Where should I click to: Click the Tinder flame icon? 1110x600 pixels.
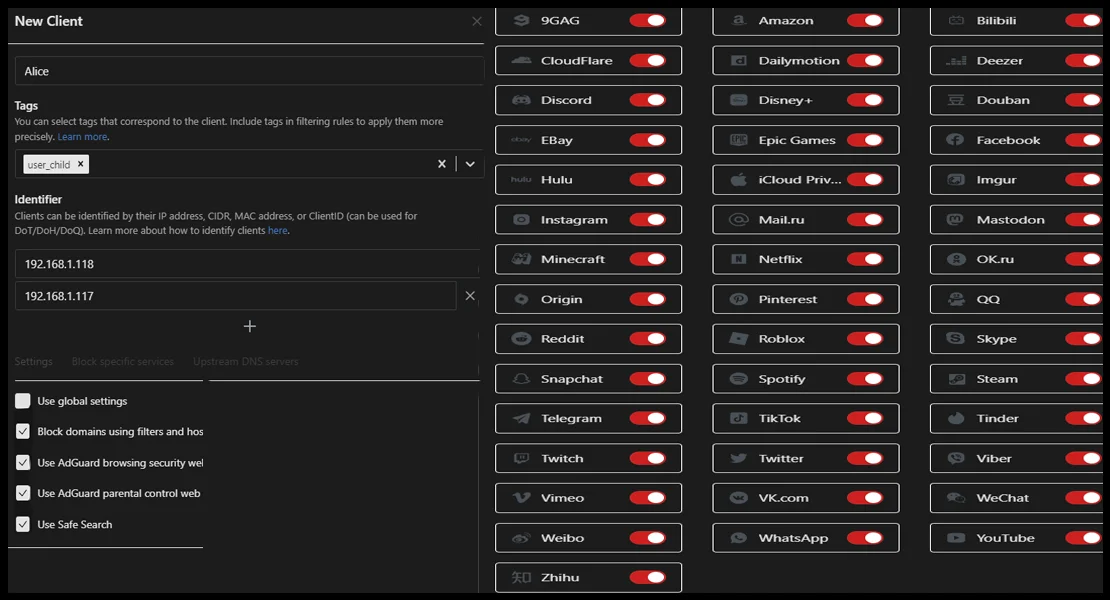pyautogui.click(x=956, y=418)
